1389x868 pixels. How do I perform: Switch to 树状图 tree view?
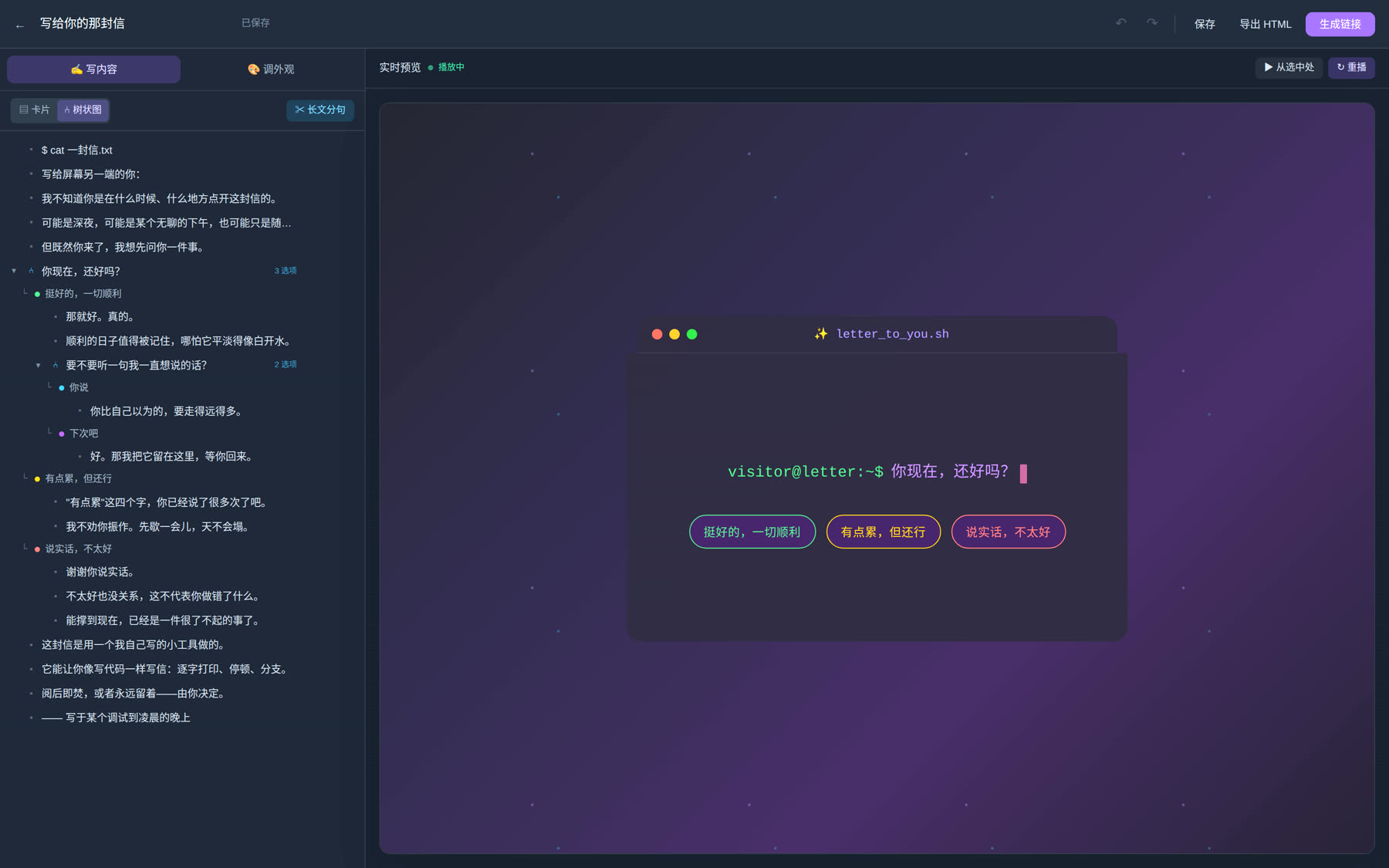pos(83,110)
